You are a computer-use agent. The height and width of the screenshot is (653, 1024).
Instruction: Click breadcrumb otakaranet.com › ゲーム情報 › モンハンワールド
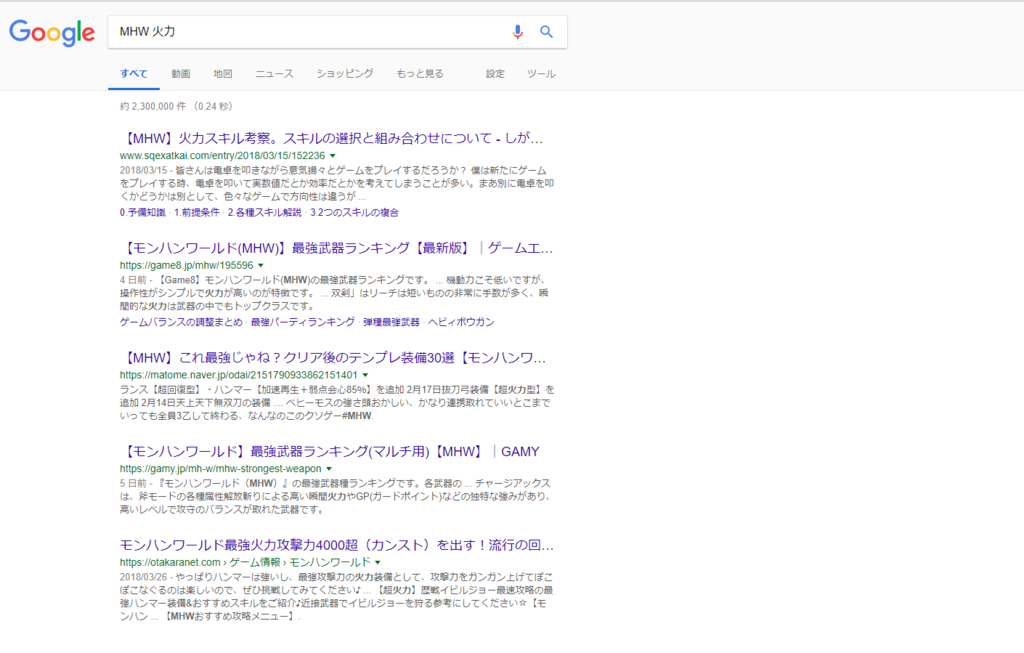245,563
